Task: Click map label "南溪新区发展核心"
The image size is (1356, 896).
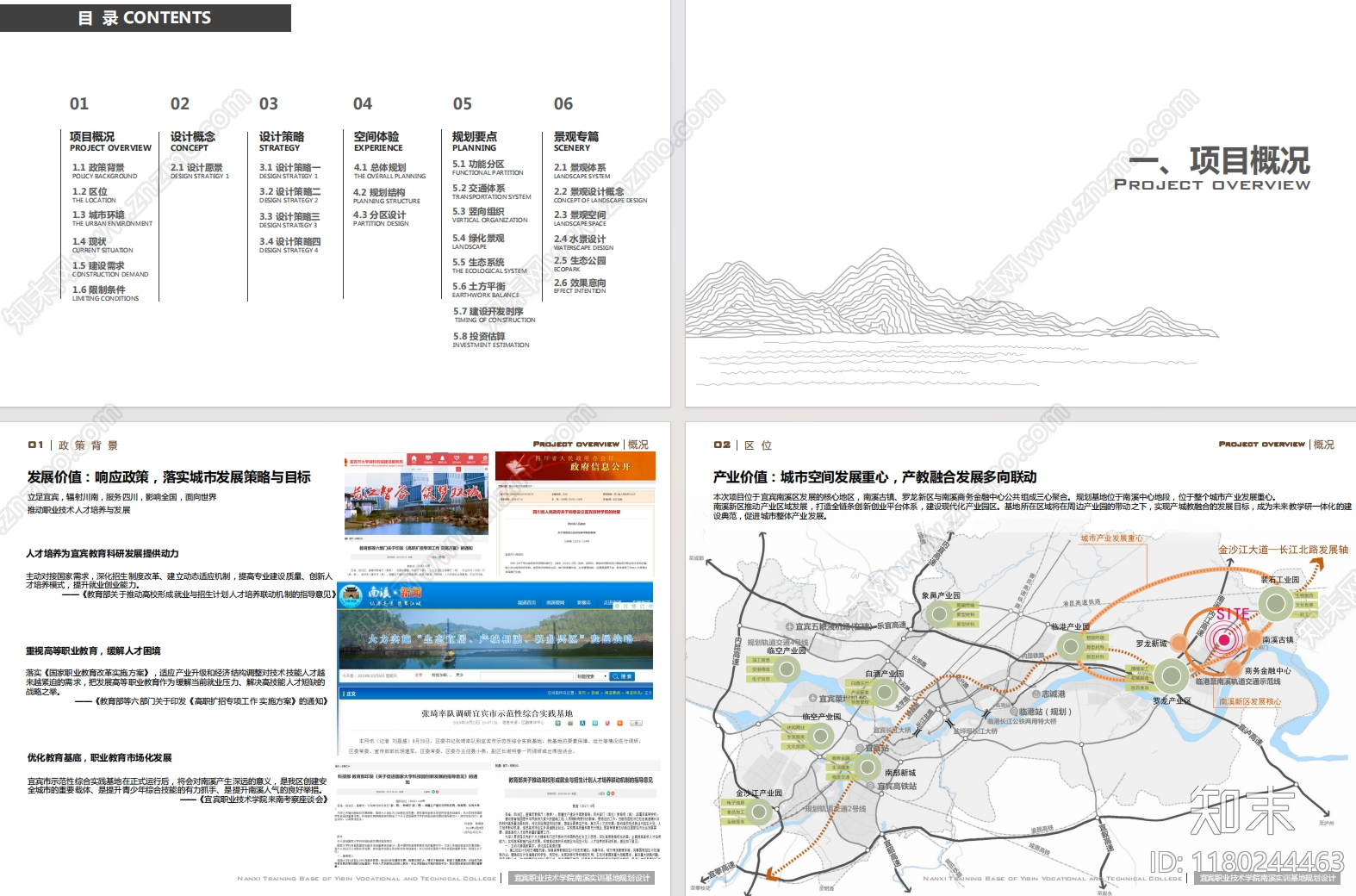Action: [x=1250, y=701]
